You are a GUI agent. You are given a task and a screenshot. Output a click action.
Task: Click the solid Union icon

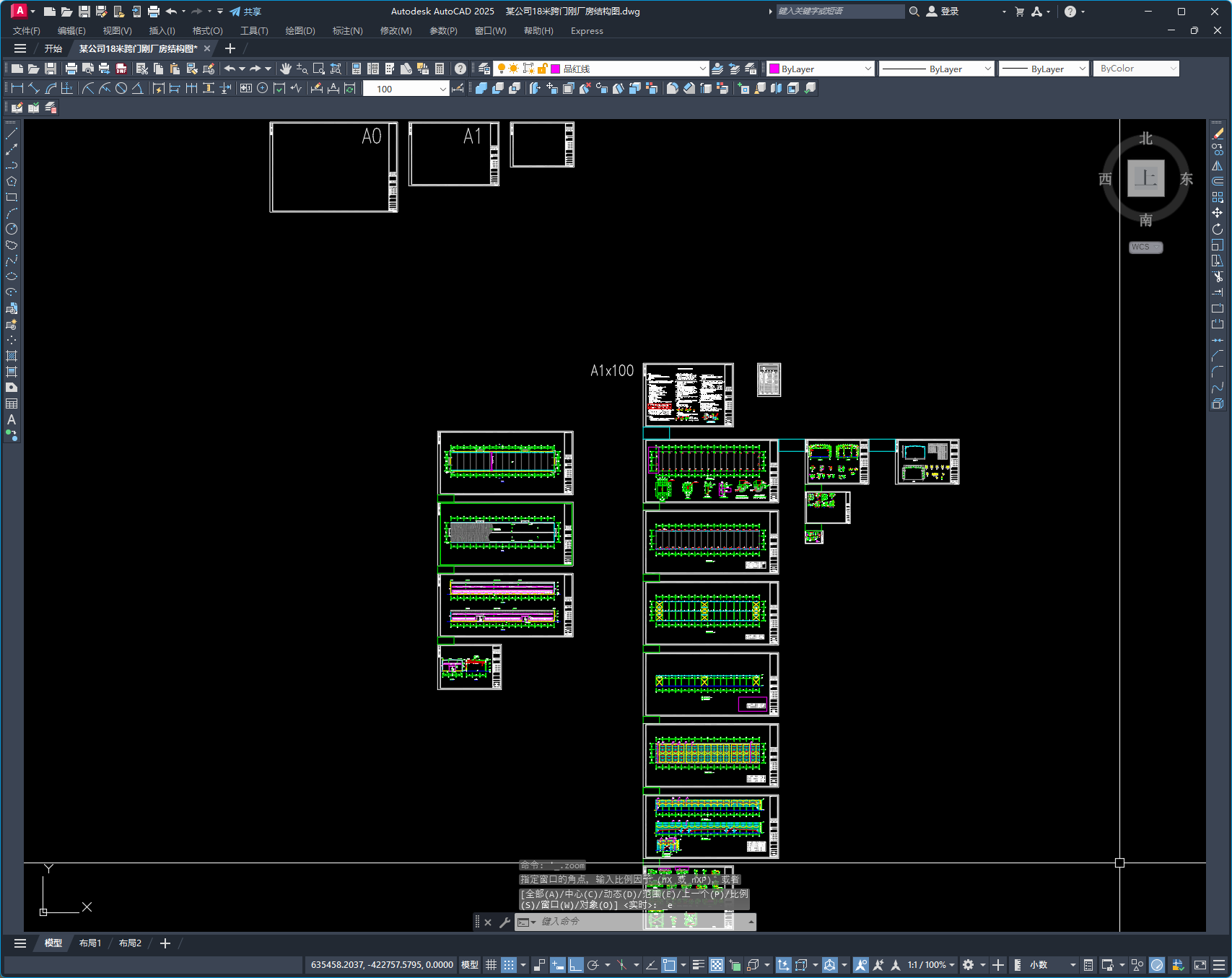pyautogui.click(x=481, y=88)
